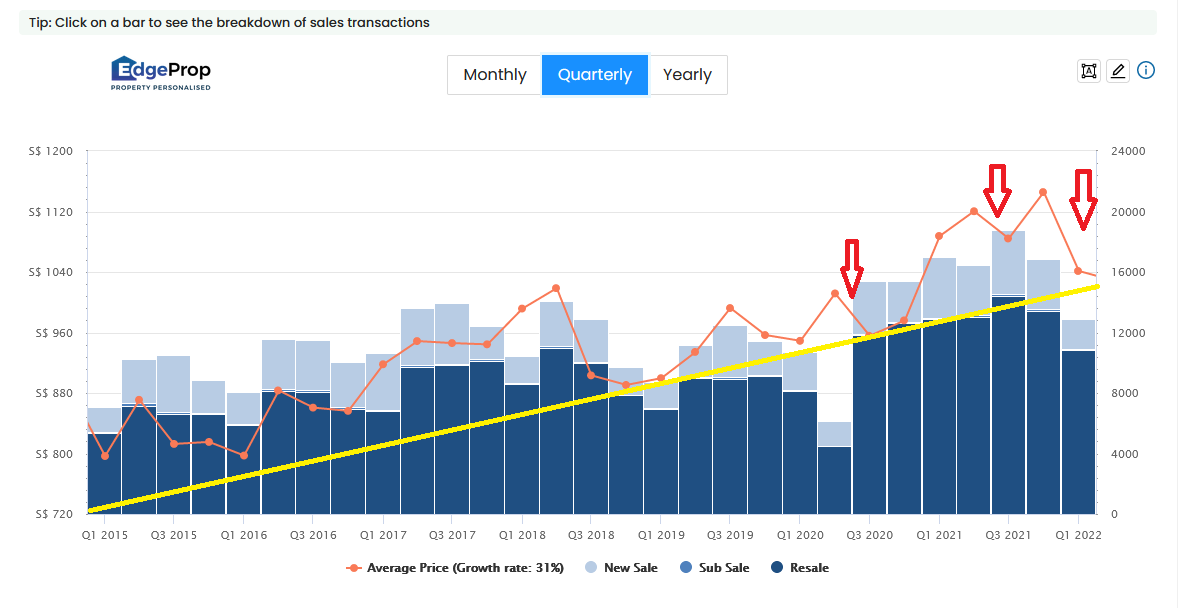Click the Resale bar above Q1 2018
The image size is (1195, 608).
click(x=521, y=450)
